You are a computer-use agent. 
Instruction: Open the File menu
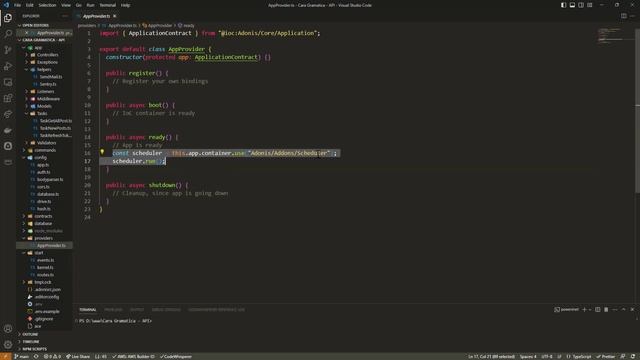pos(17,5)
